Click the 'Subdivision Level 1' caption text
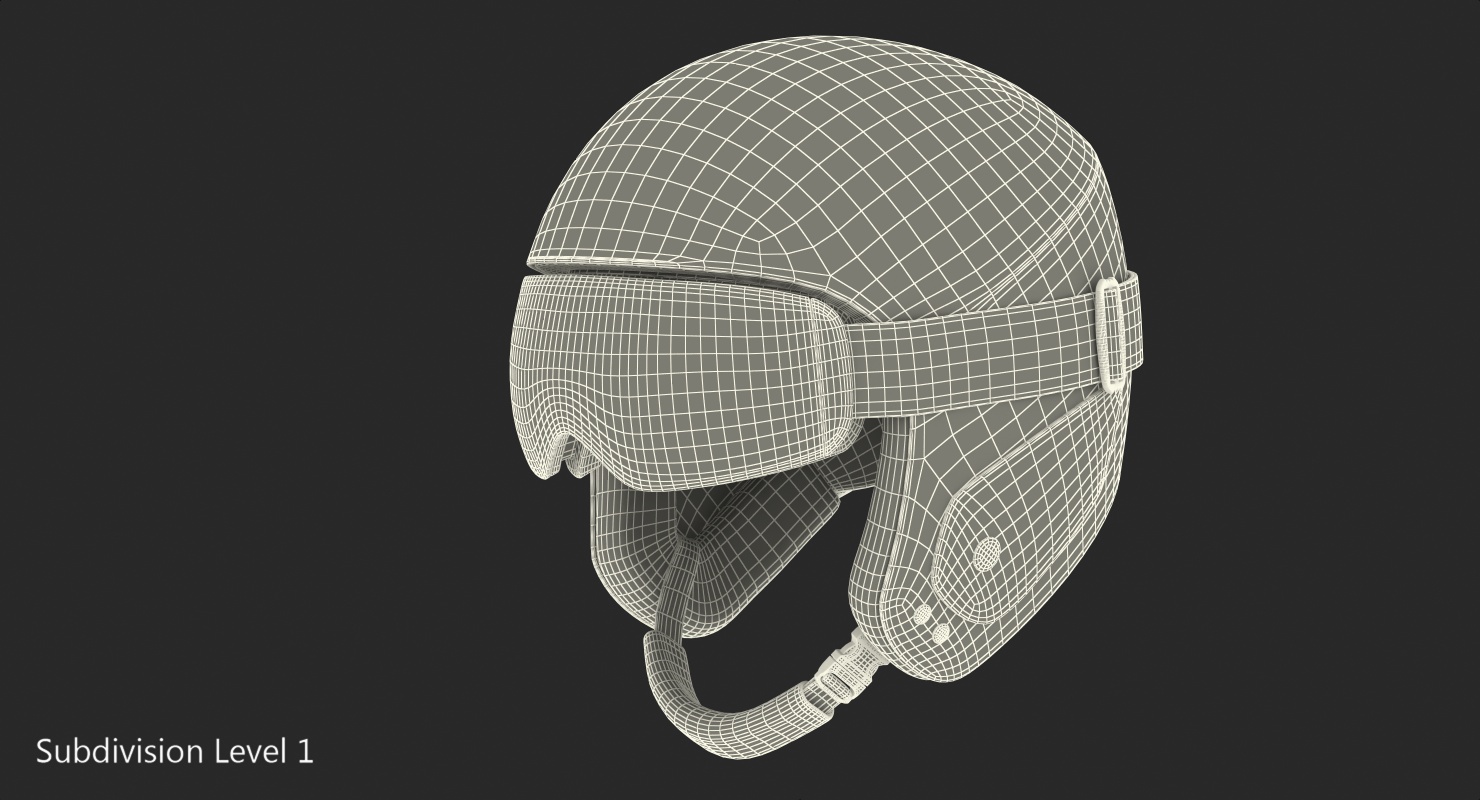This screenshot has height=800, width=1480. point(175,751)
